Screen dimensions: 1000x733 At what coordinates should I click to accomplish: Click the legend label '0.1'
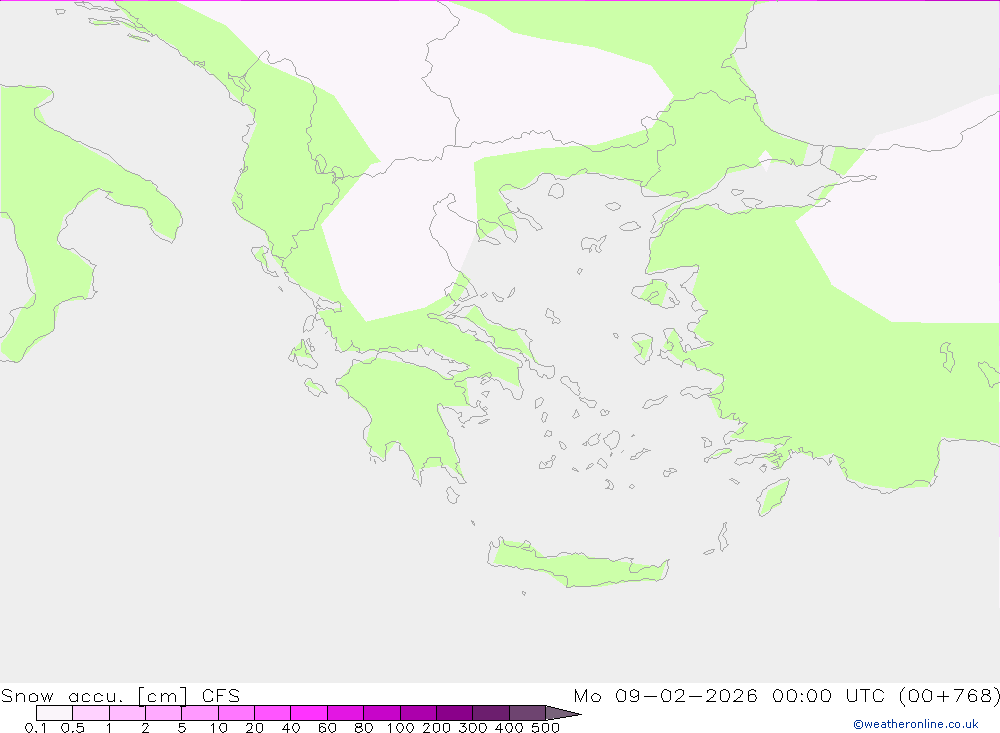pyautogui.click(x=35, y=728)
